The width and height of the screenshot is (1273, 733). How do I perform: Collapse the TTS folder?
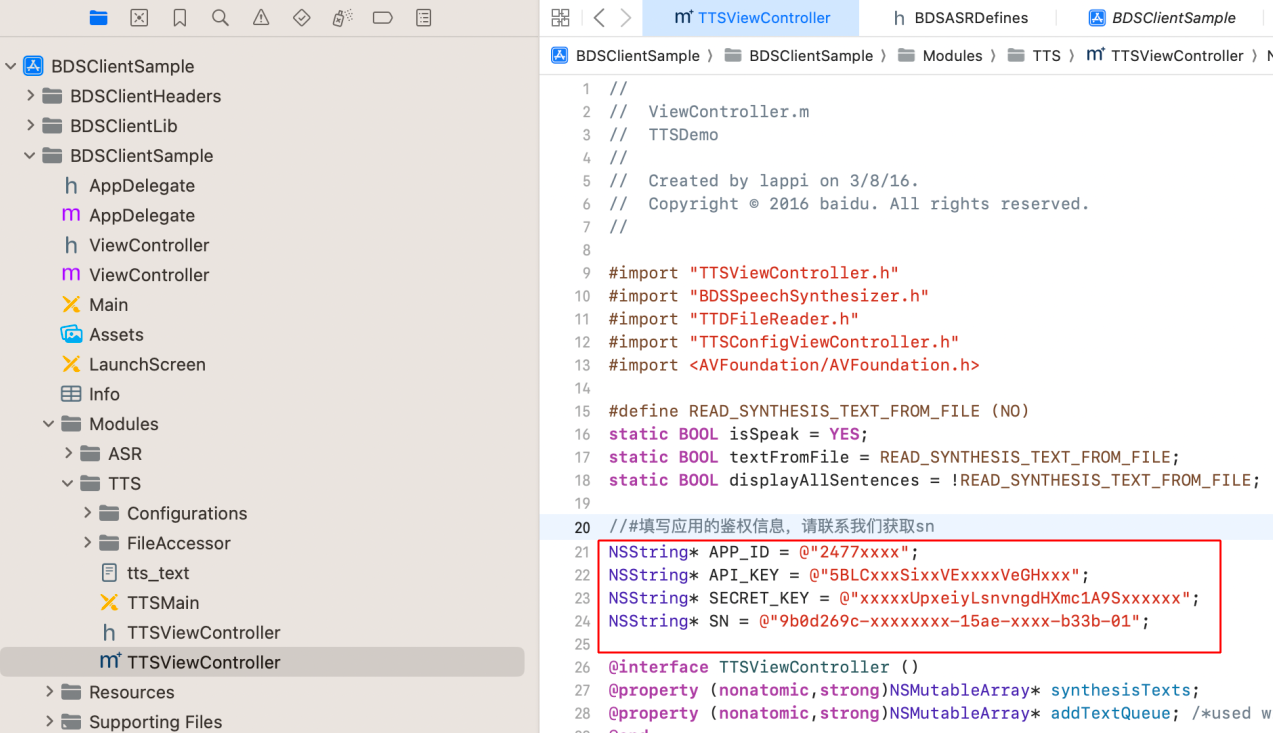tap(68, 484)
